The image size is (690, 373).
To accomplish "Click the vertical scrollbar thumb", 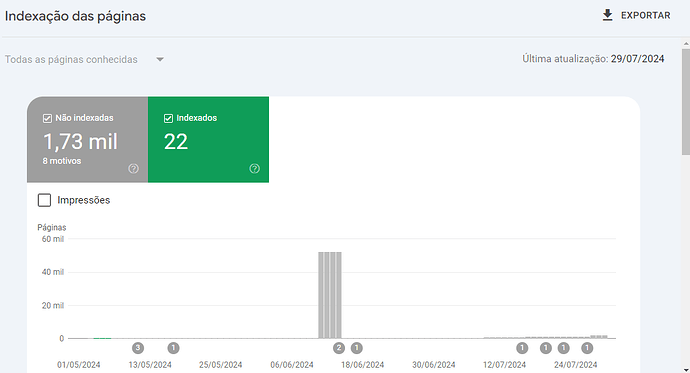I will [x=686, y=101].
